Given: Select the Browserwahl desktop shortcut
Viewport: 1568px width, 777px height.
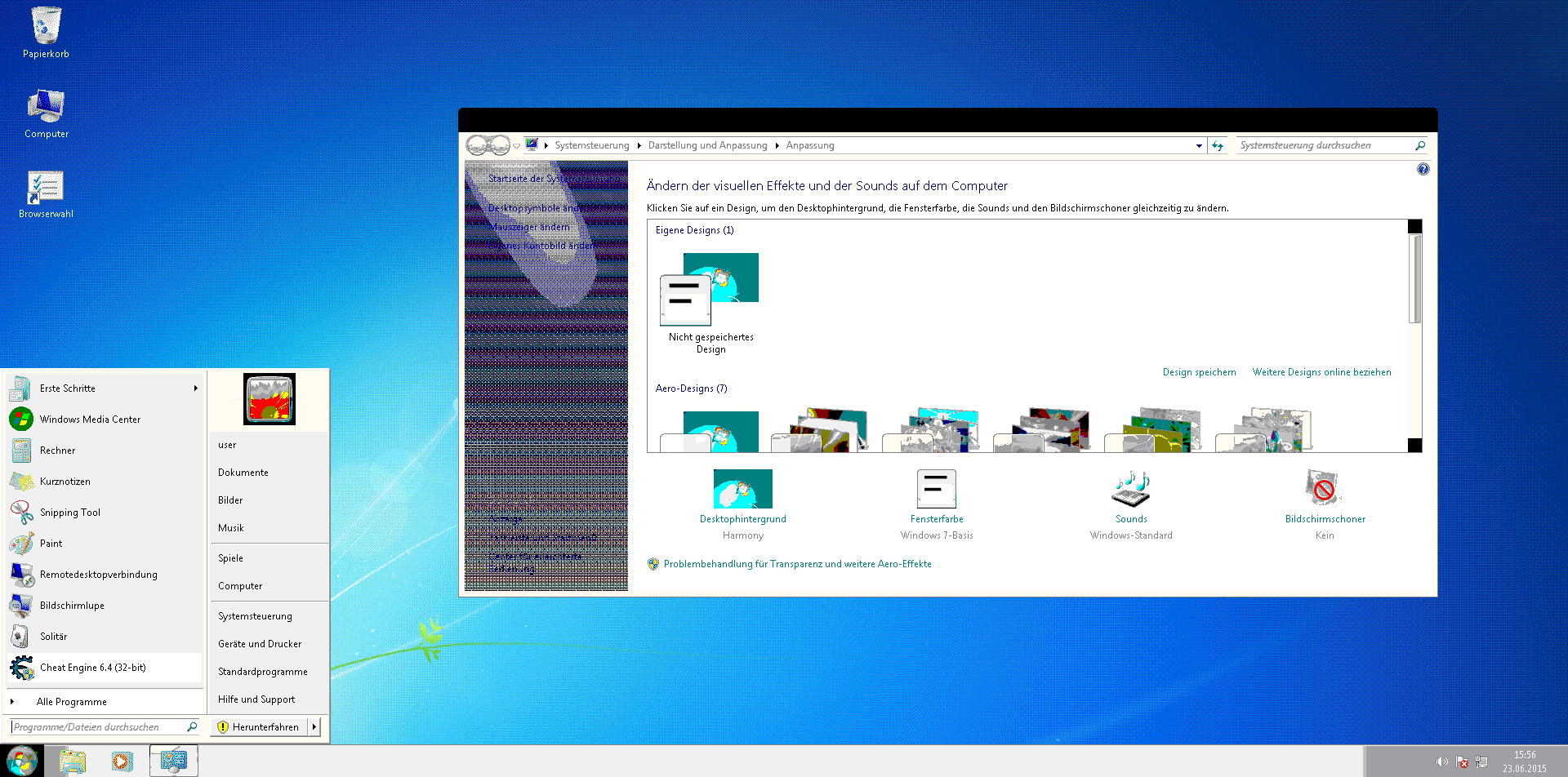Looking at the screenshot, I should pyautogui.click(x=46, y=194).
